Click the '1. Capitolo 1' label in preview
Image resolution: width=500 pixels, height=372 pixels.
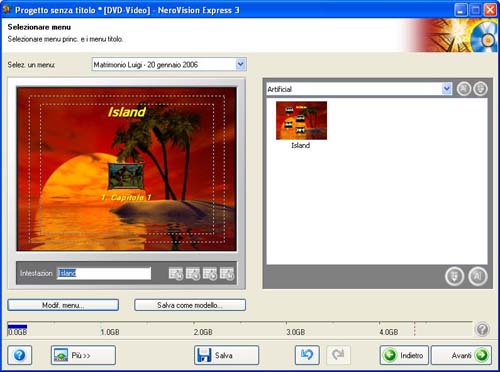126,197
